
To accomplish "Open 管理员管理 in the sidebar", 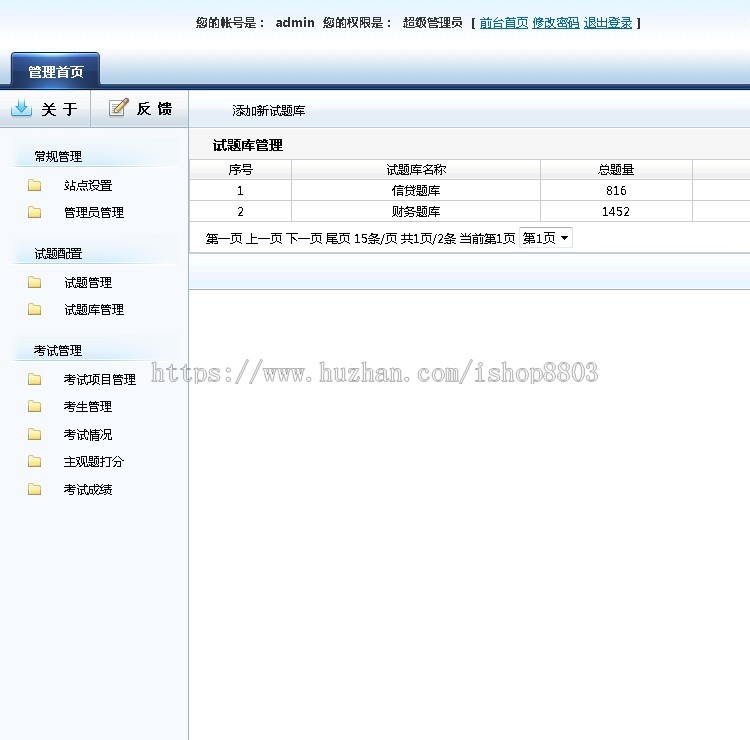I will (94, 212).
